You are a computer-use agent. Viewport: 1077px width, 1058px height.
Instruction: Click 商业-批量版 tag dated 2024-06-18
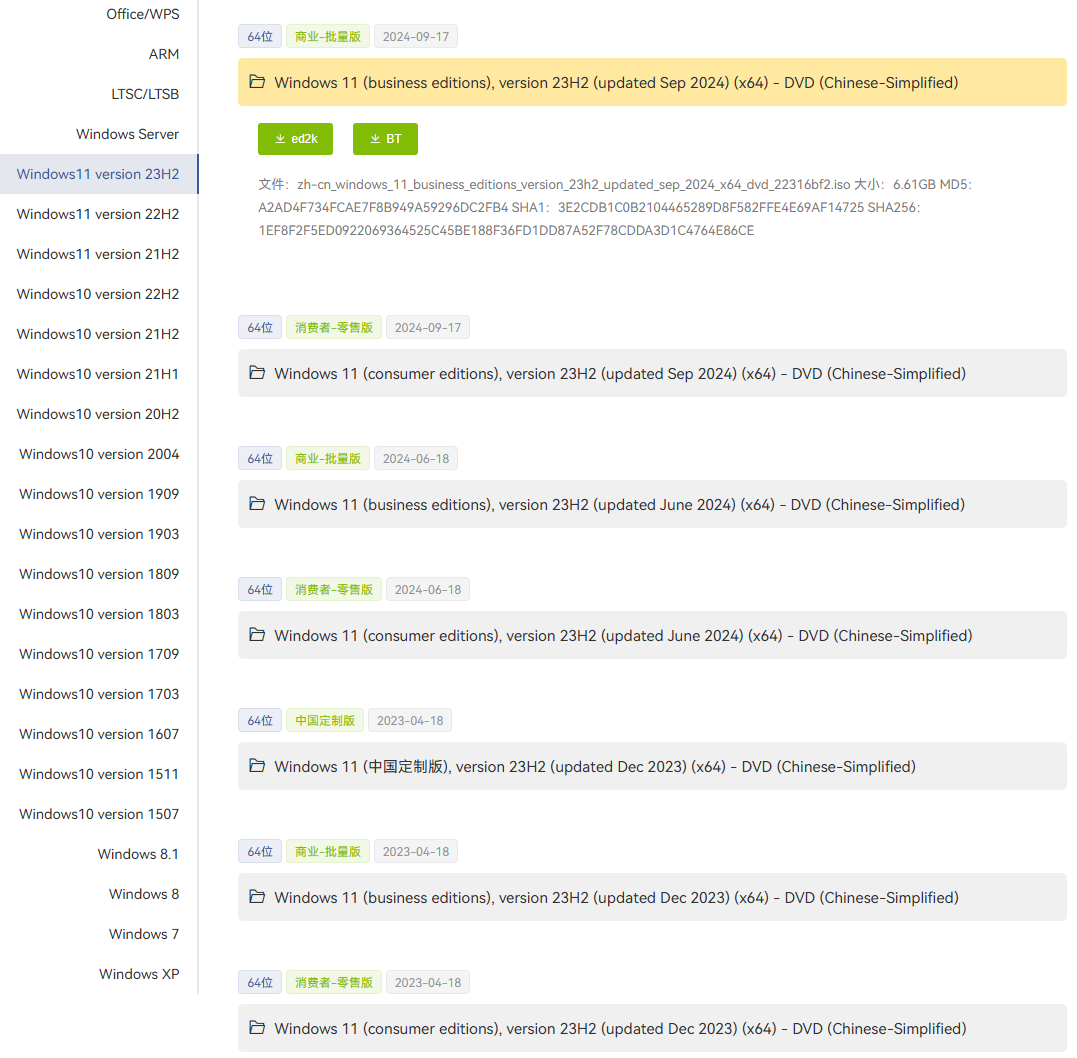point(328,458)
